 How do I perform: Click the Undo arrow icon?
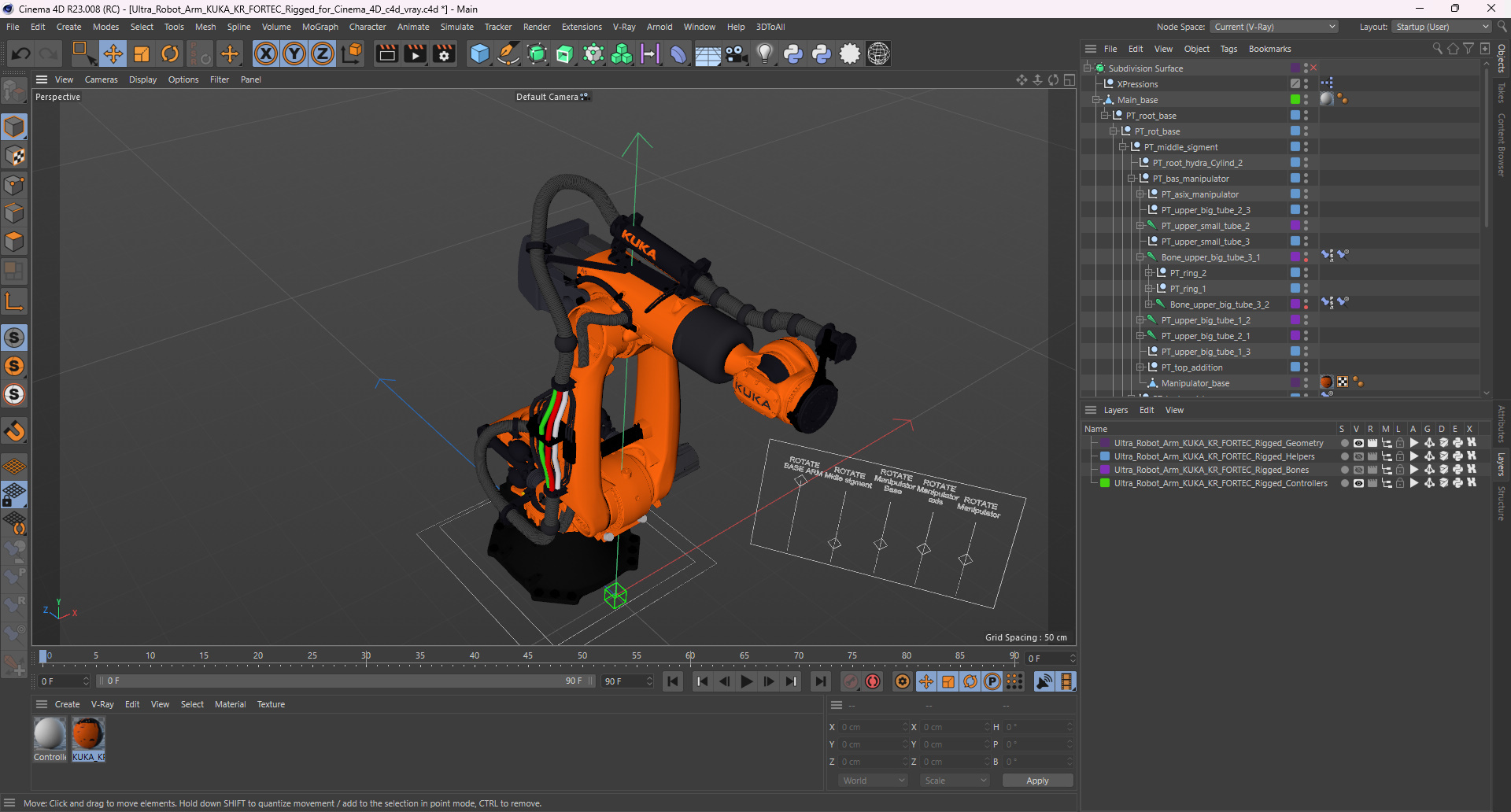[21, 54]
